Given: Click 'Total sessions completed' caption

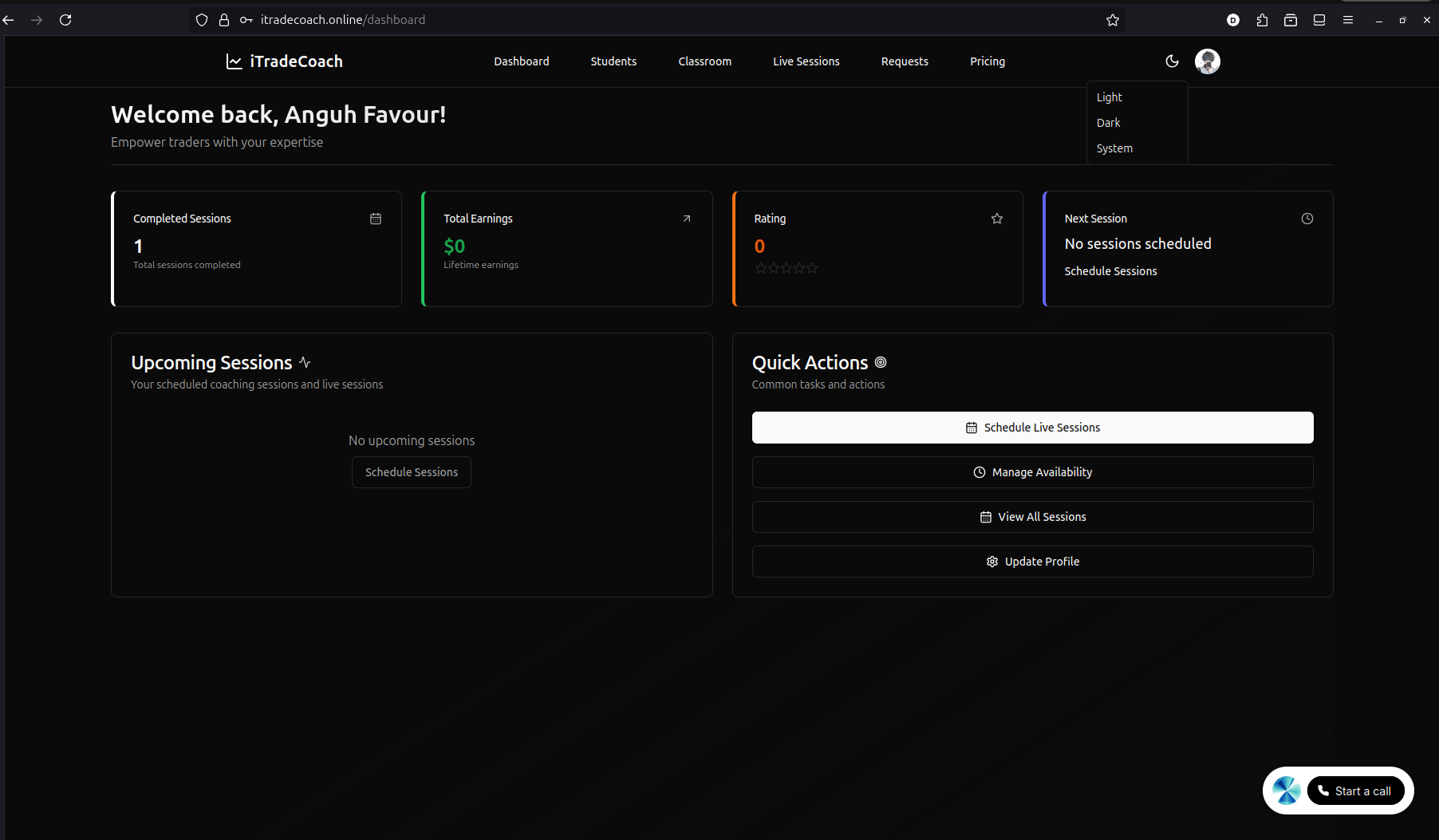Looking at the screenshot, I should [187, 265].
